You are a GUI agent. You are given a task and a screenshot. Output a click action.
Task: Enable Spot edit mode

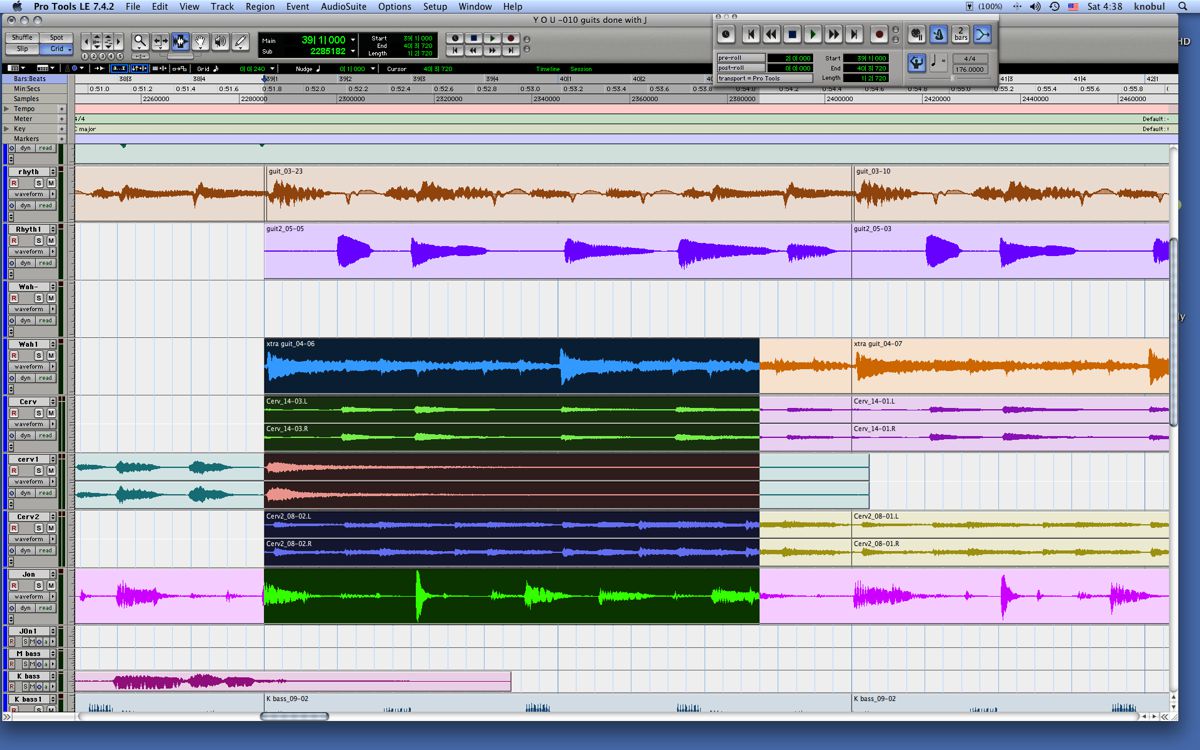click(56, 37)
